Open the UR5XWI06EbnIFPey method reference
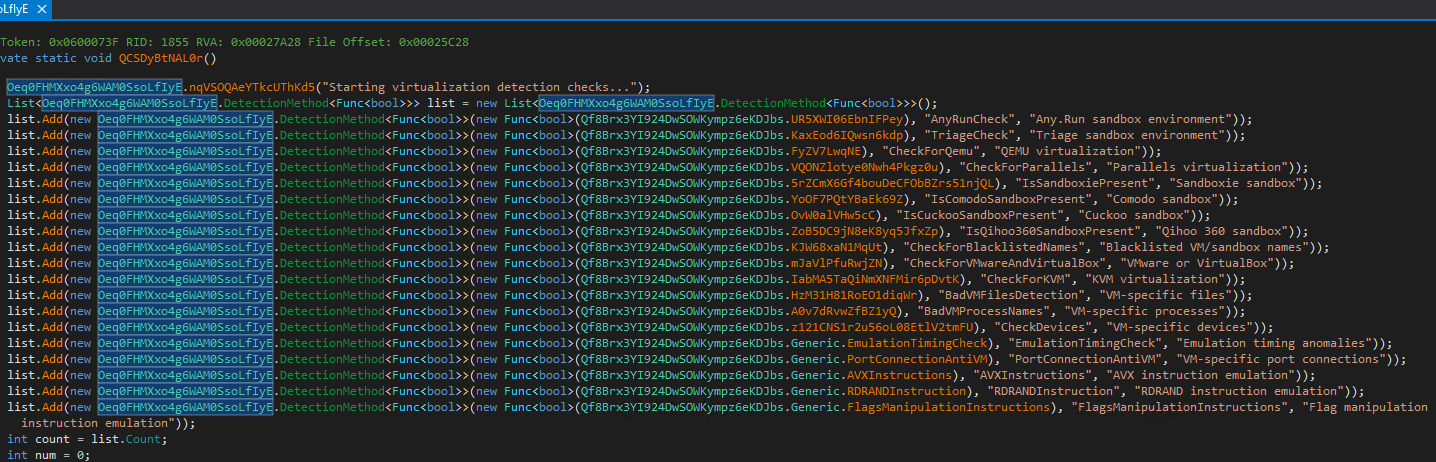 pyautogui.click(x=848, y=119)
